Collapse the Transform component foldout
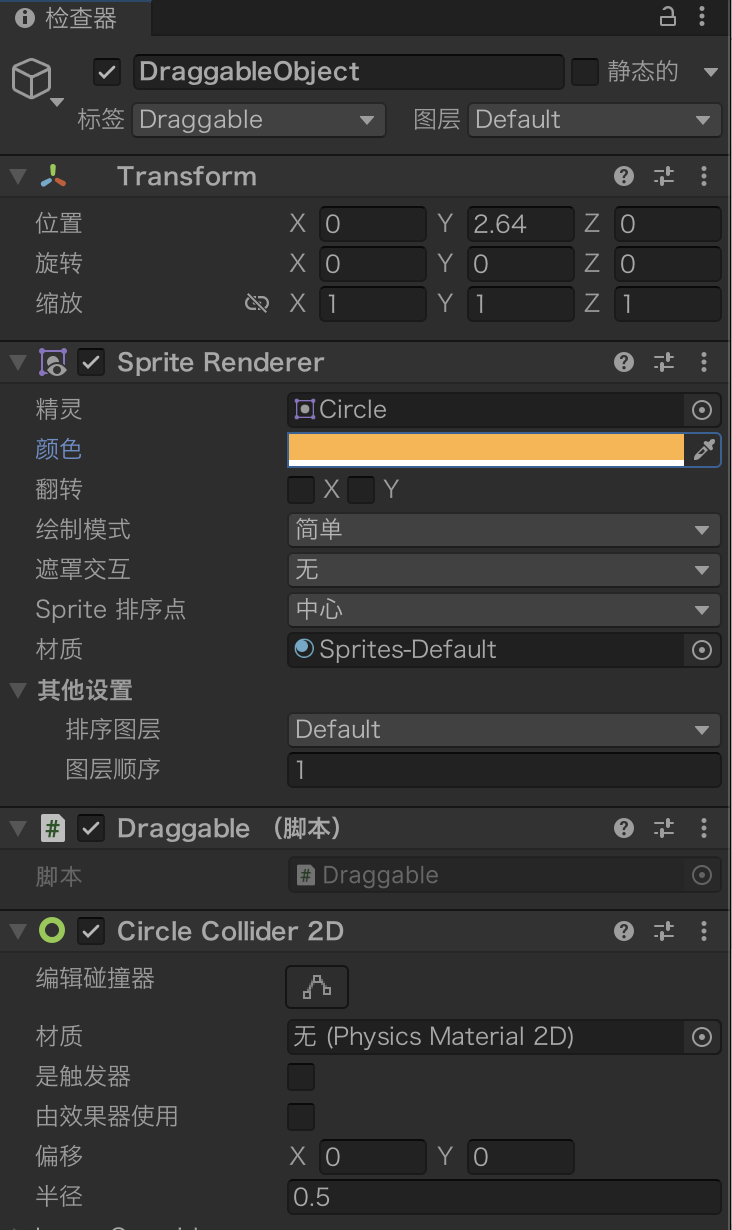This screenshot has height=1230, width=732. (17, 176)
